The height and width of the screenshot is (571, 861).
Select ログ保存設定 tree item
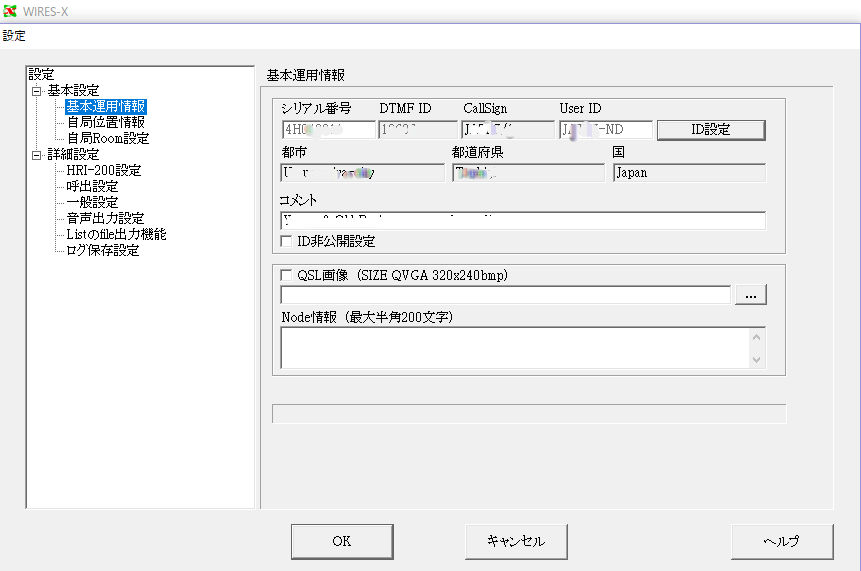point(103,250)
